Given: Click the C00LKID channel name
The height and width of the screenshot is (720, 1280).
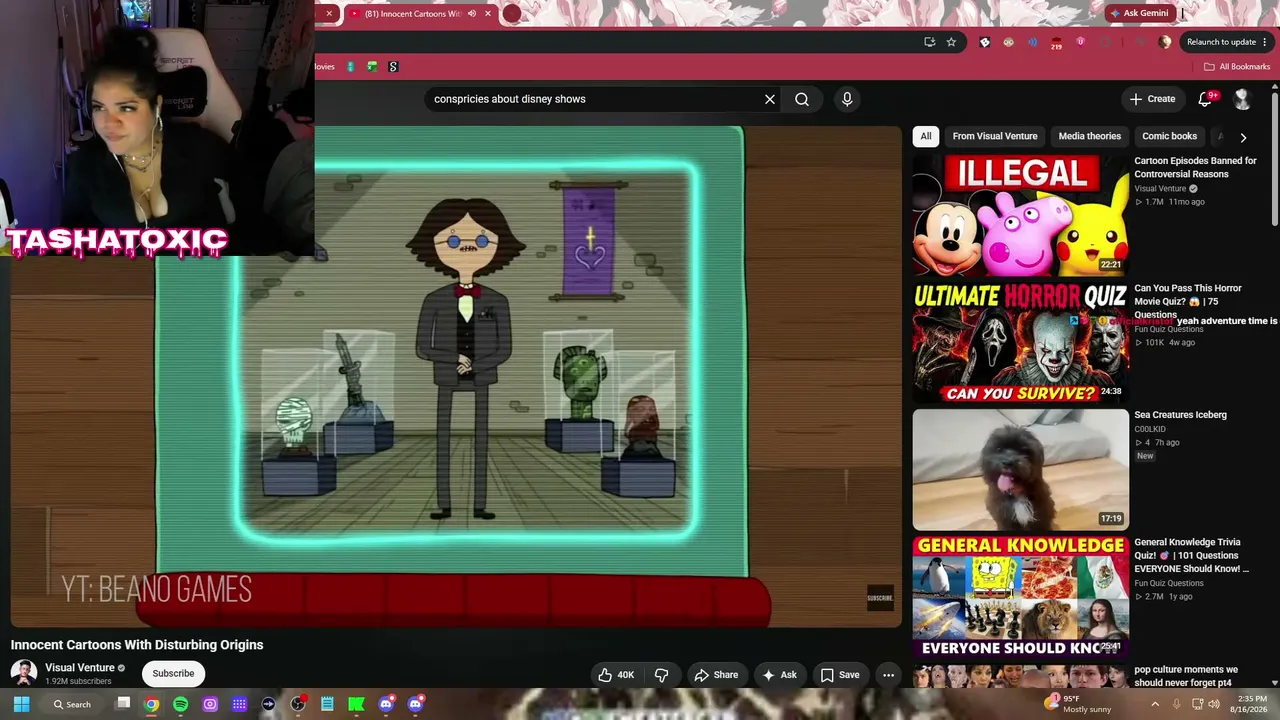Looking at the screenshot, I should (x=1150, y=429).
